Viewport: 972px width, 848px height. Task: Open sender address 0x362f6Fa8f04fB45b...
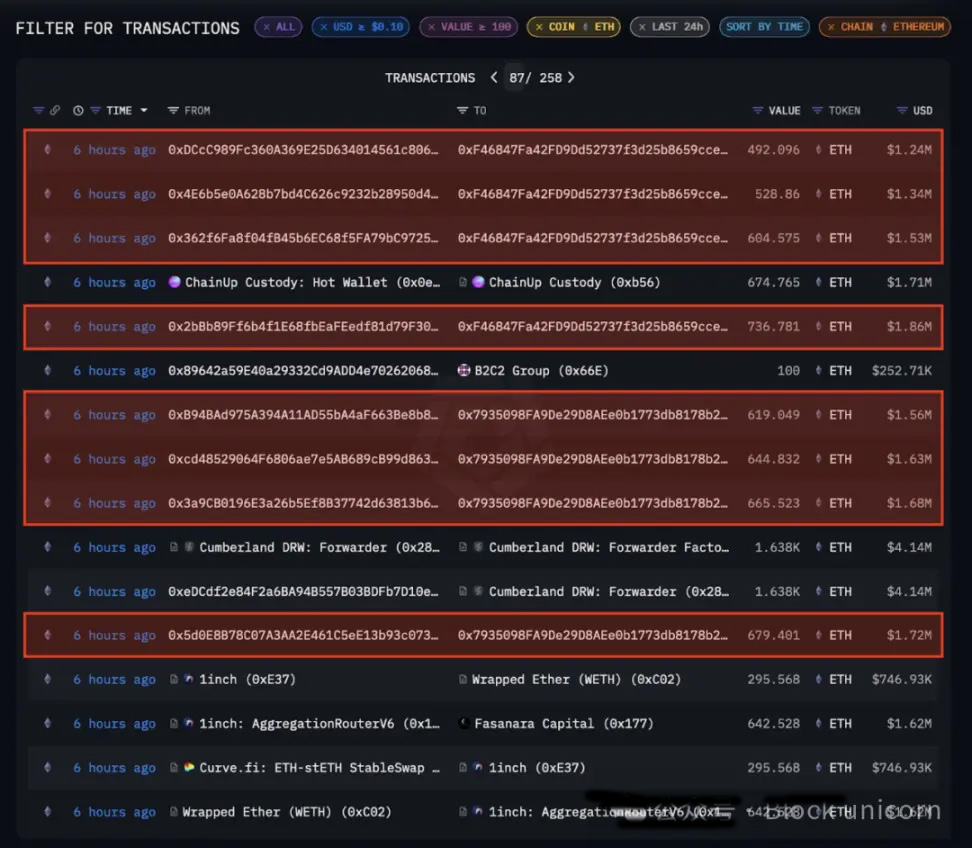pyautogui.click(x=303, y=238)
